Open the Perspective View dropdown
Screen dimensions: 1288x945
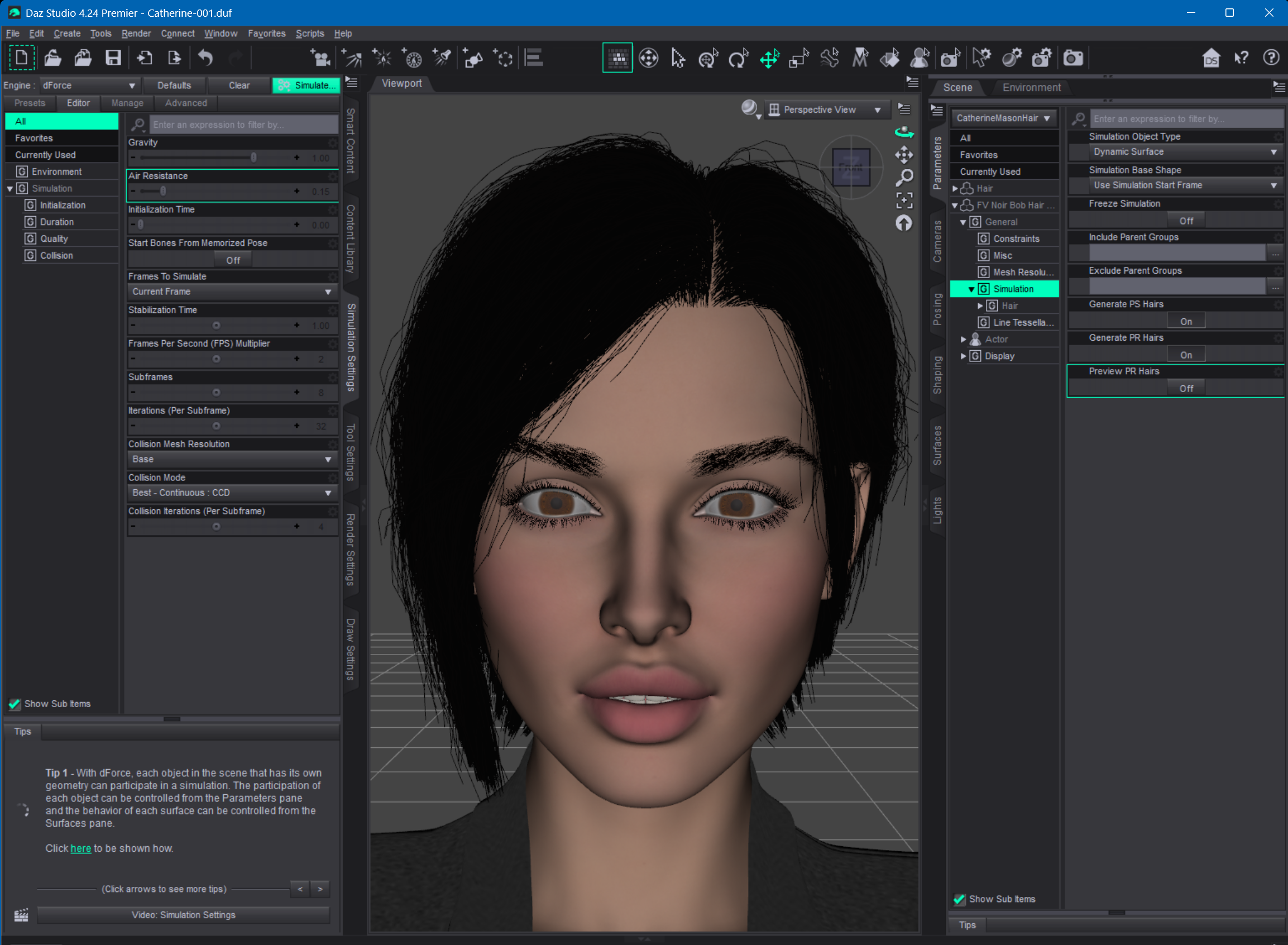[x=826, y=110]
